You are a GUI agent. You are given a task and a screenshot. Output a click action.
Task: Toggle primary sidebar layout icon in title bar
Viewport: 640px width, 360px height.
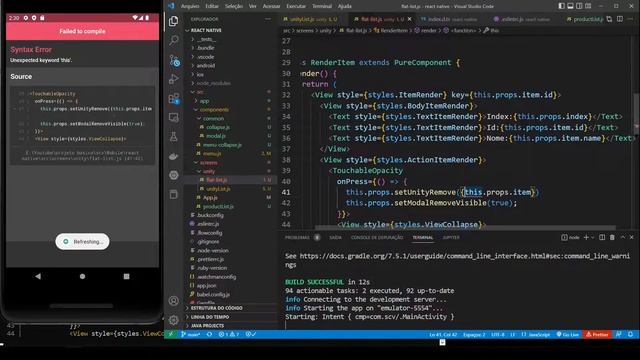click(562, 6)
